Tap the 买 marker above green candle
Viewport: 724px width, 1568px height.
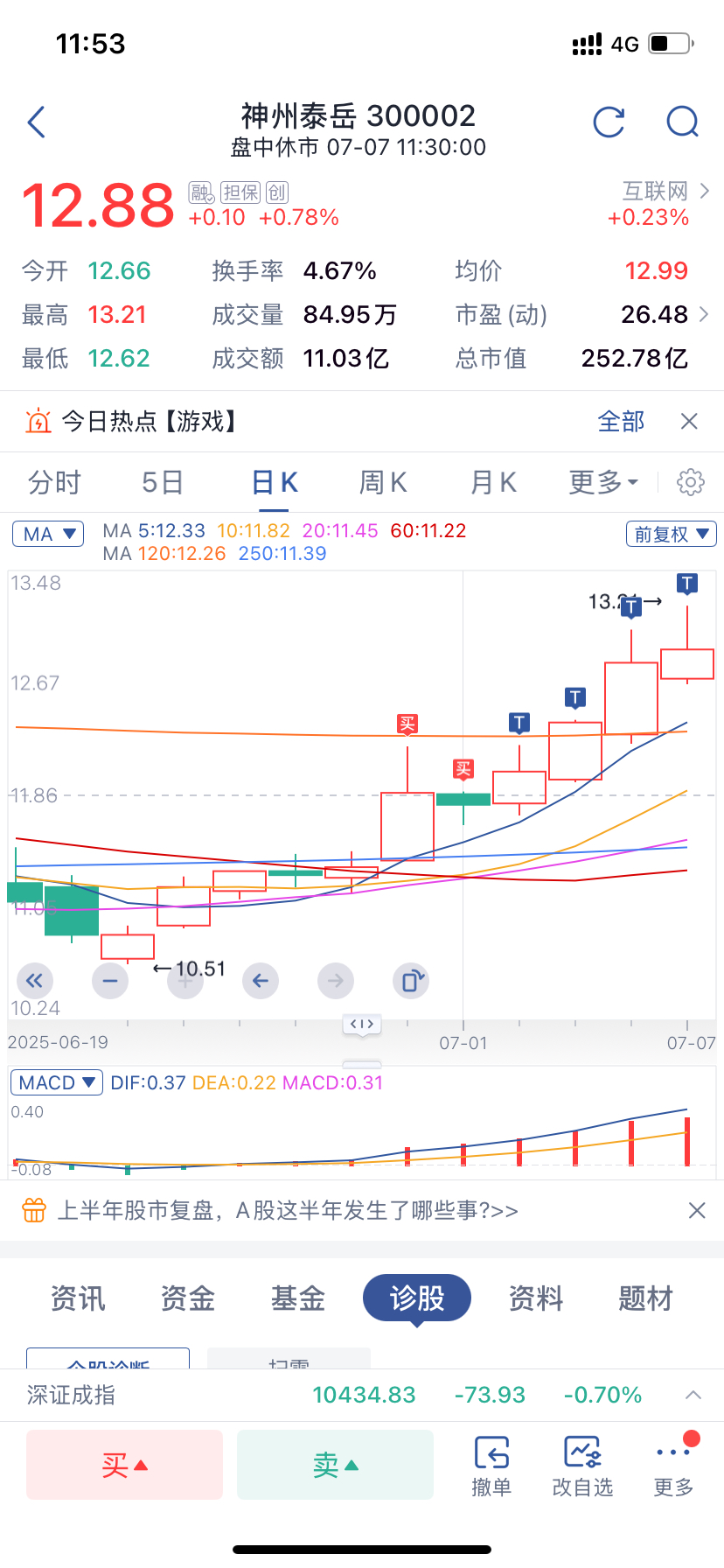click(x=463, y=770)
